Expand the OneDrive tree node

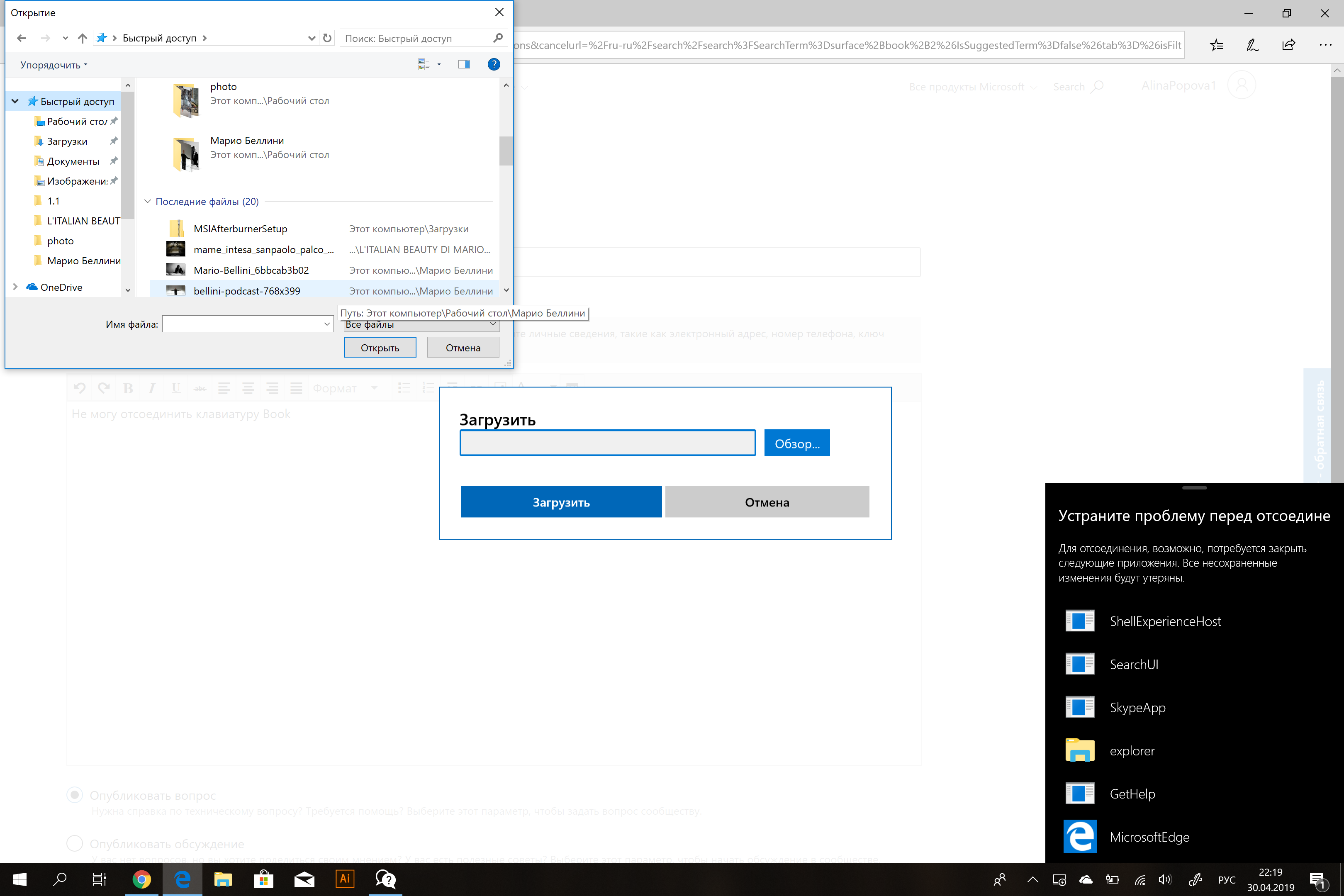[x=15, y=287]
